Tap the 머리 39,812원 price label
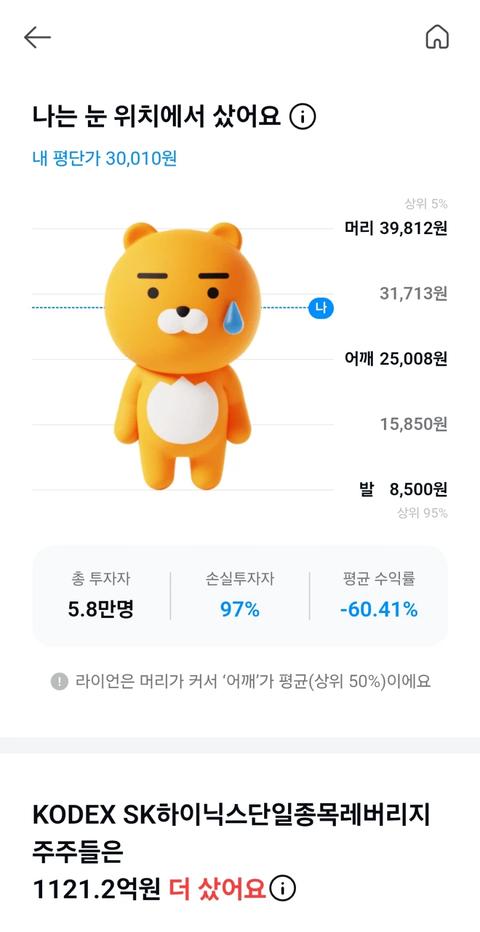The image size is (480, 932). (396, 228)
